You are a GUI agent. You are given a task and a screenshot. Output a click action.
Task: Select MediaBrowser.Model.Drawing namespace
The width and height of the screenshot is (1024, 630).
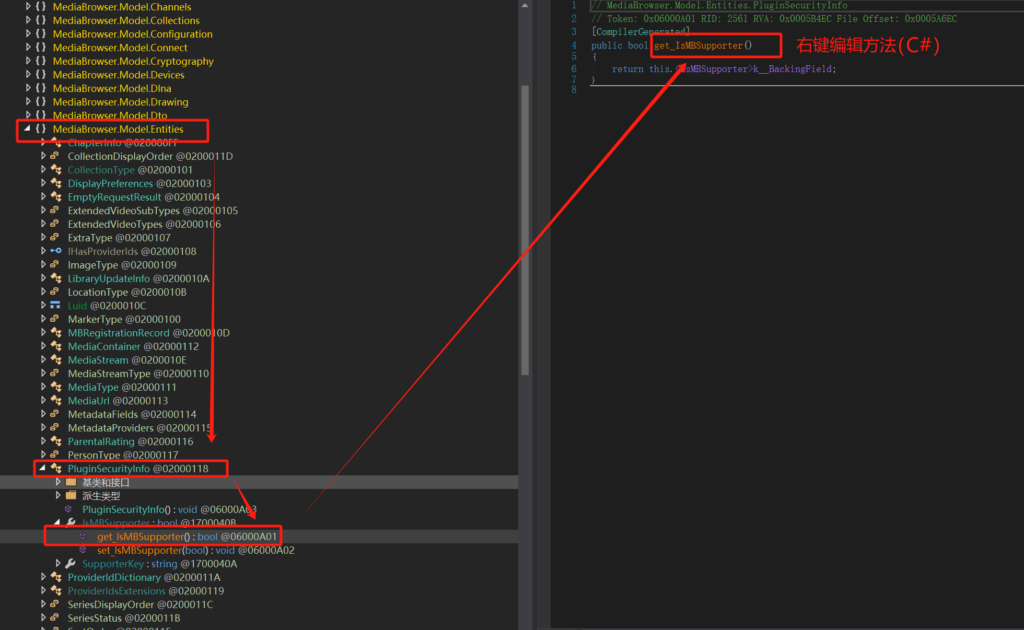coord(121,102)
